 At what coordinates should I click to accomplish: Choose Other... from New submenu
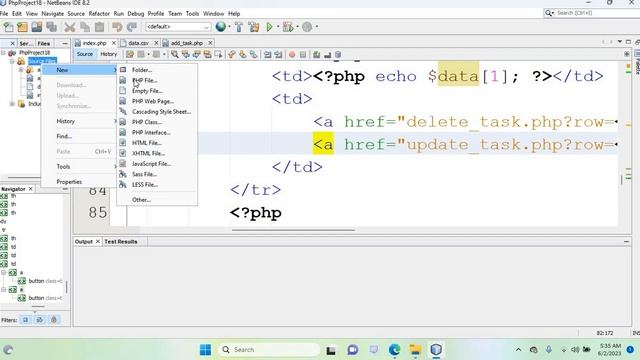(157, 200)
